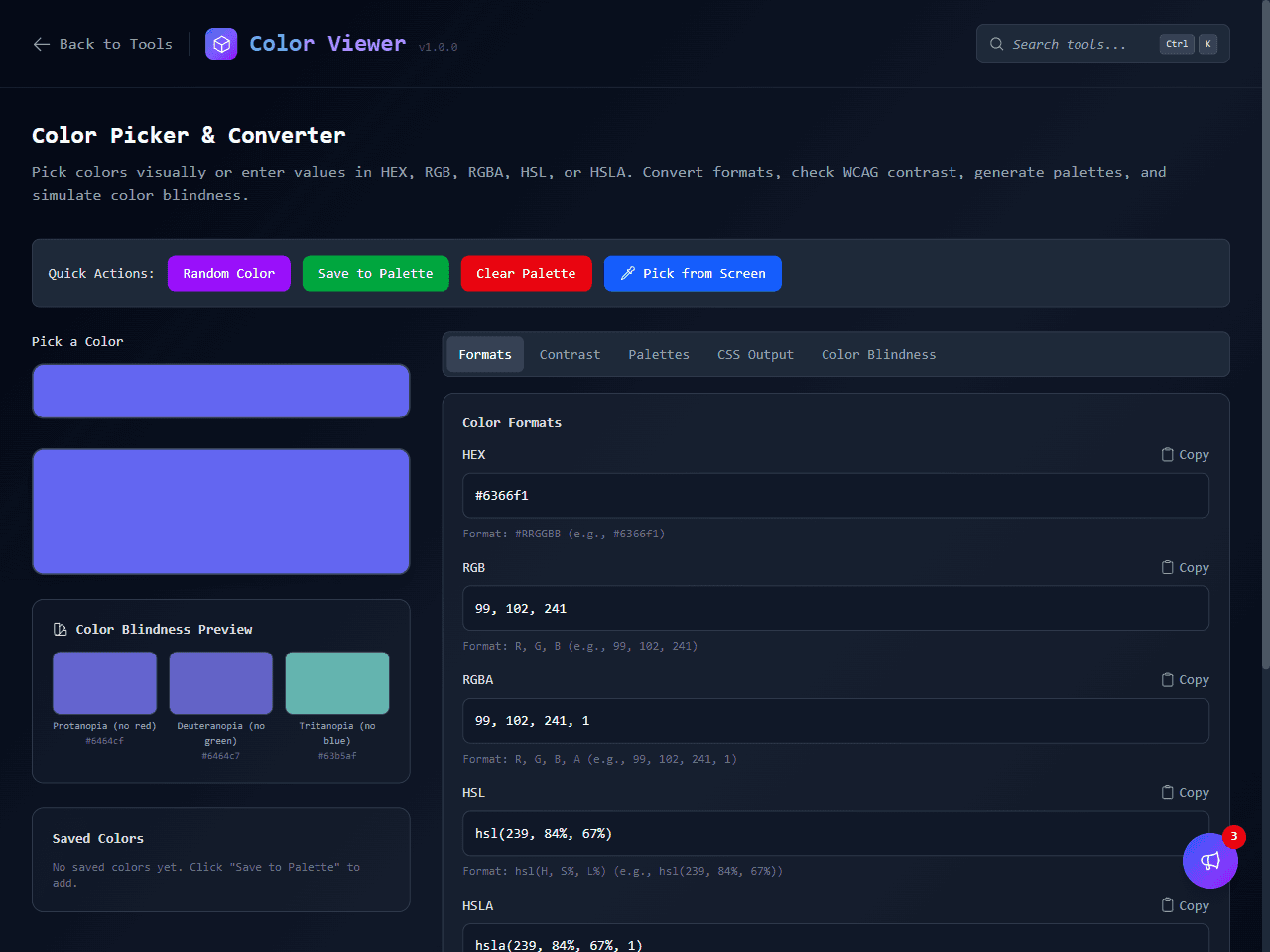
Task: Copy the RGB value
Action: point(1185,567)
